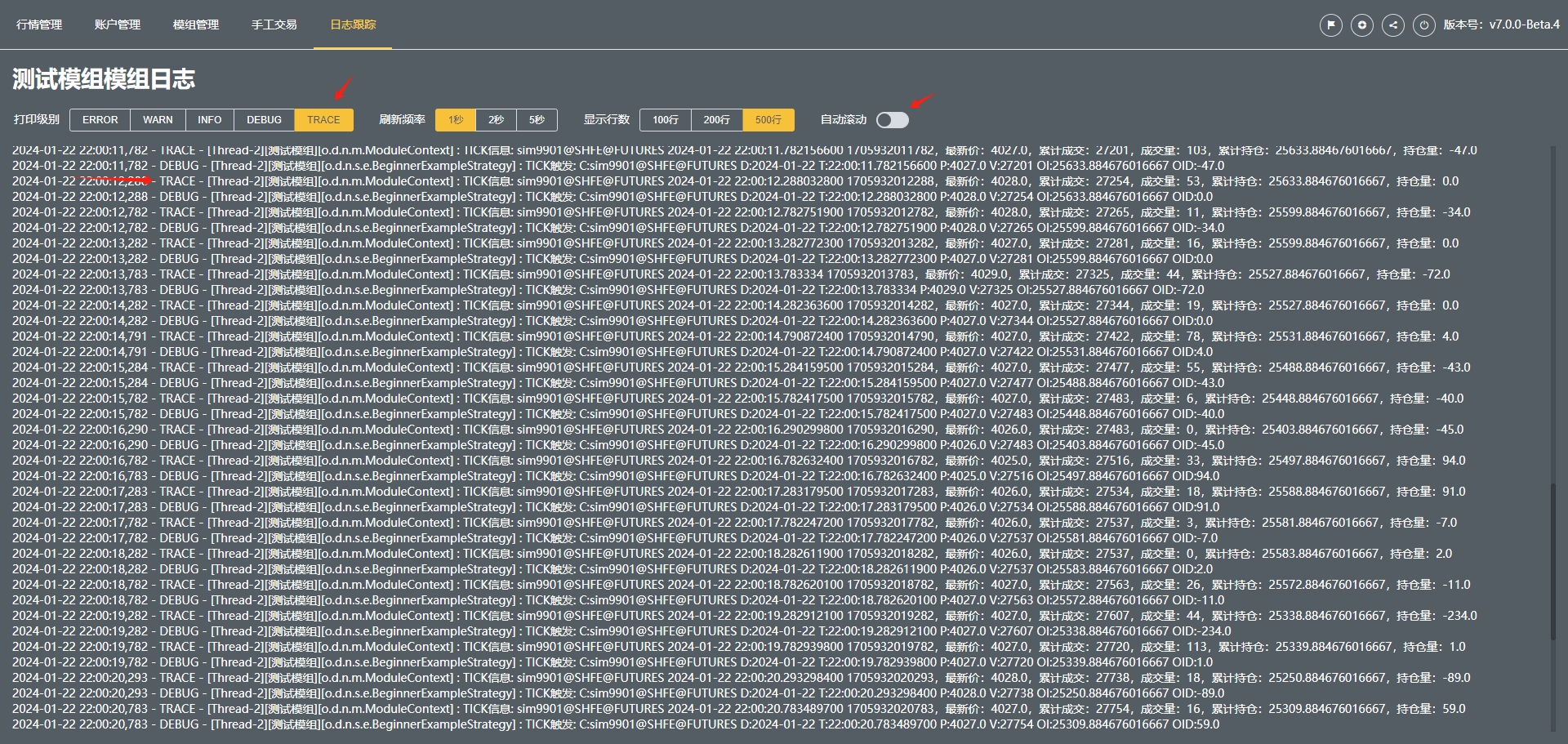Show 500行 of log lines
The width and height of the screenshot is (1568, 744).
(x=768, y=120)
